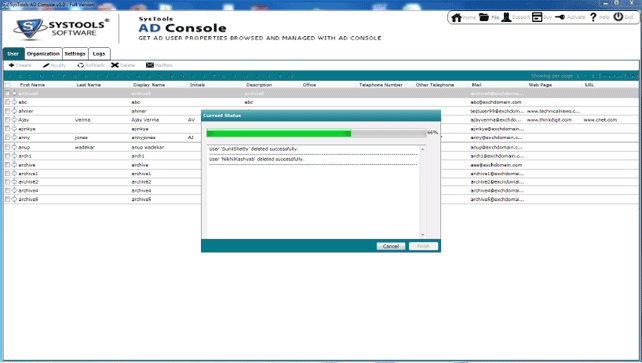The height and width of the screenshot is (363, 642).
Task: Click the Office column header
Action: (309, 85)
